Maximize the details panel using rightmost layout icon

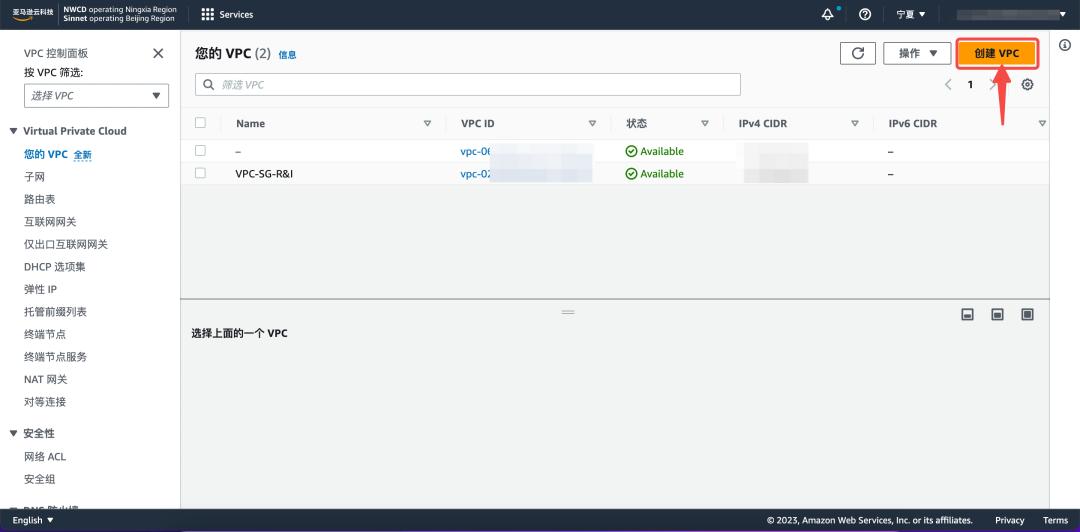(x=1027, y=314)
